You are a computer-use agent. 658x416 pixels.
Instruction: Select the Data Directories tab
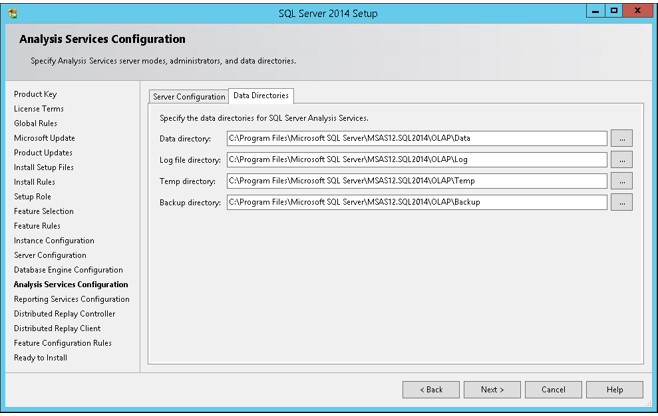[261, 96]
